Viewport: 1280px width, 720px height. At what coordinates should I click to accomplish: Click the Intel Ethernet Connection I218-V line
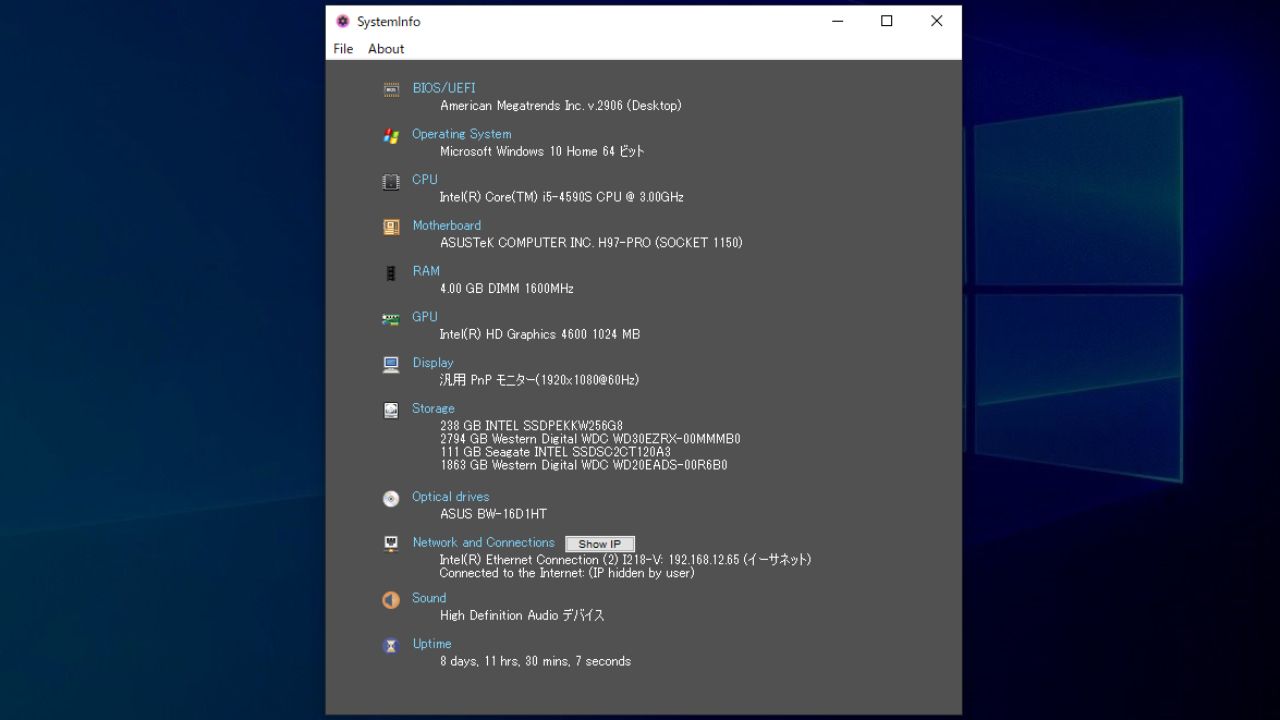tap(625, 560)
